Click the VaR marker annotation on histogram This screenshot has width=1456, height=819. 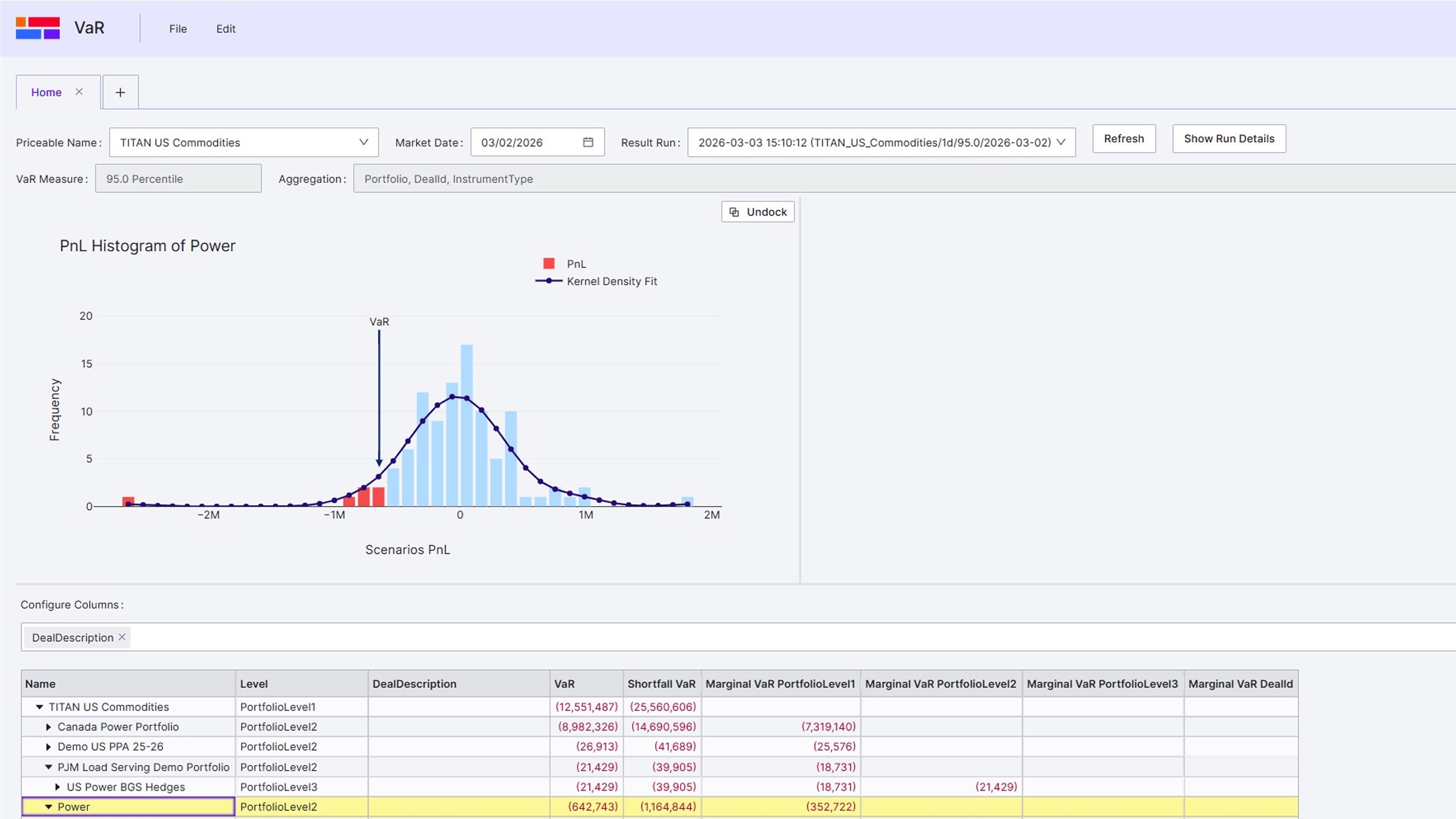click(379, 322)
